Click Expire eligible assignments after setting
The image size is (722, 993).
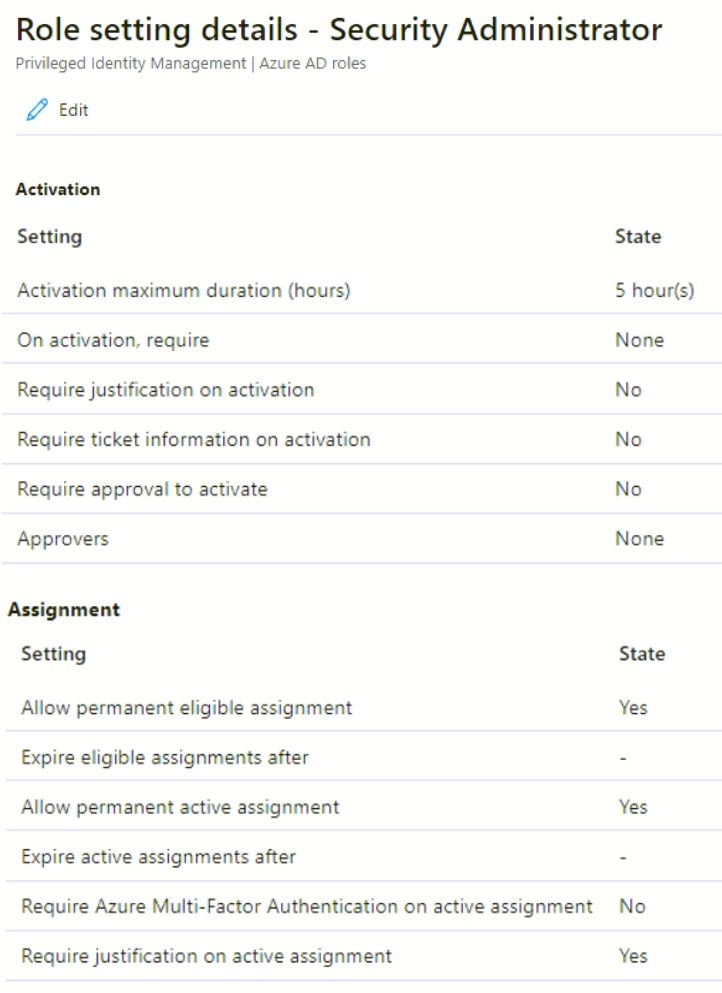click(165, 757)
